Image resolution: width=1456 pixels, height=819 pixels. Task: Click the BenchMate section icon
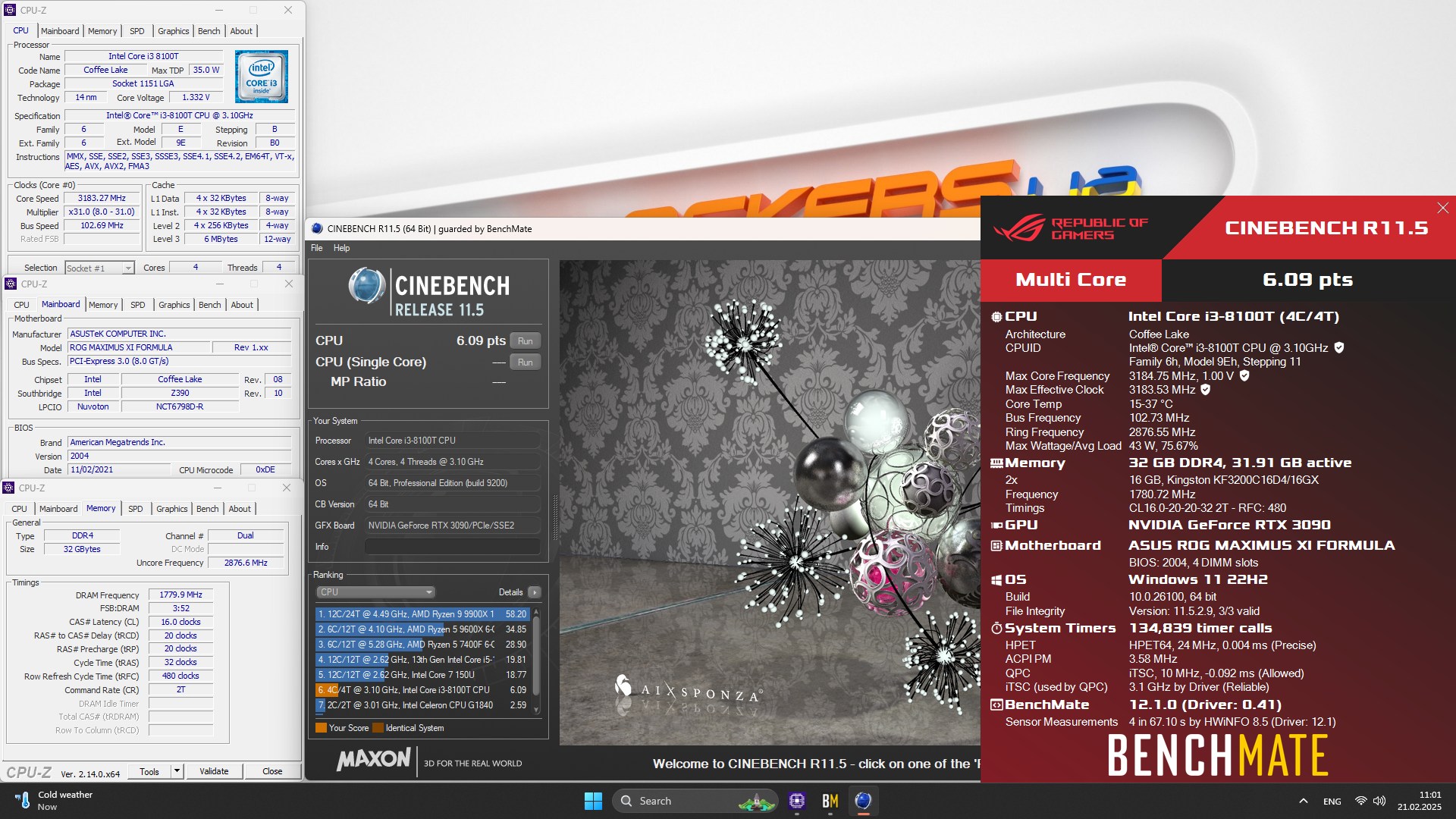coord(996,705)
